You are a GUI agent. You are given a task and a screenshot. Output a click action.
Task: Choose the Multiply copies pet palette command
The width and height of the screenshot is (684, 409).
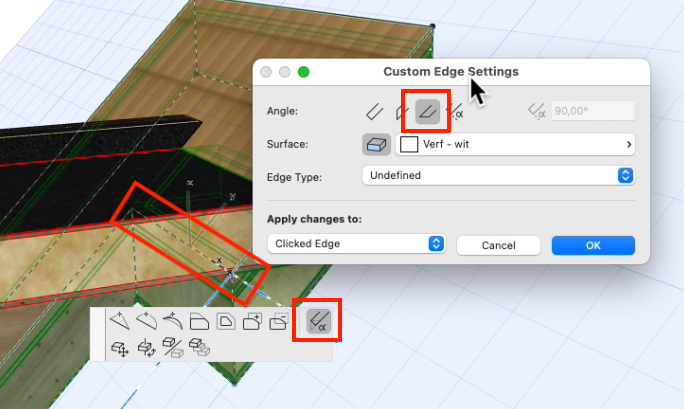(x=199, y=348)
